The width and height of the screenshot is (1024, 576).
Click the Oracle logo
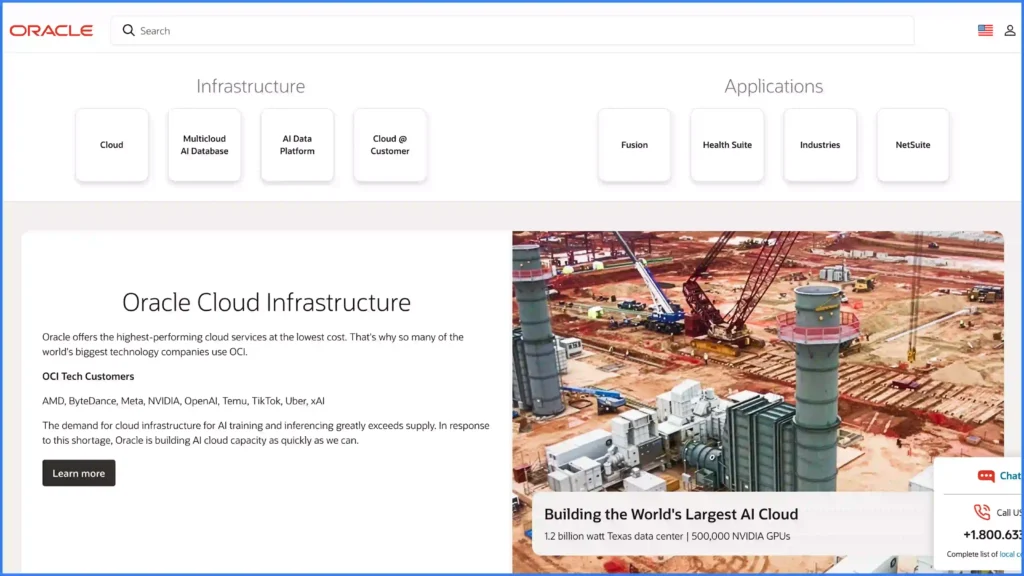click(51, 31)
